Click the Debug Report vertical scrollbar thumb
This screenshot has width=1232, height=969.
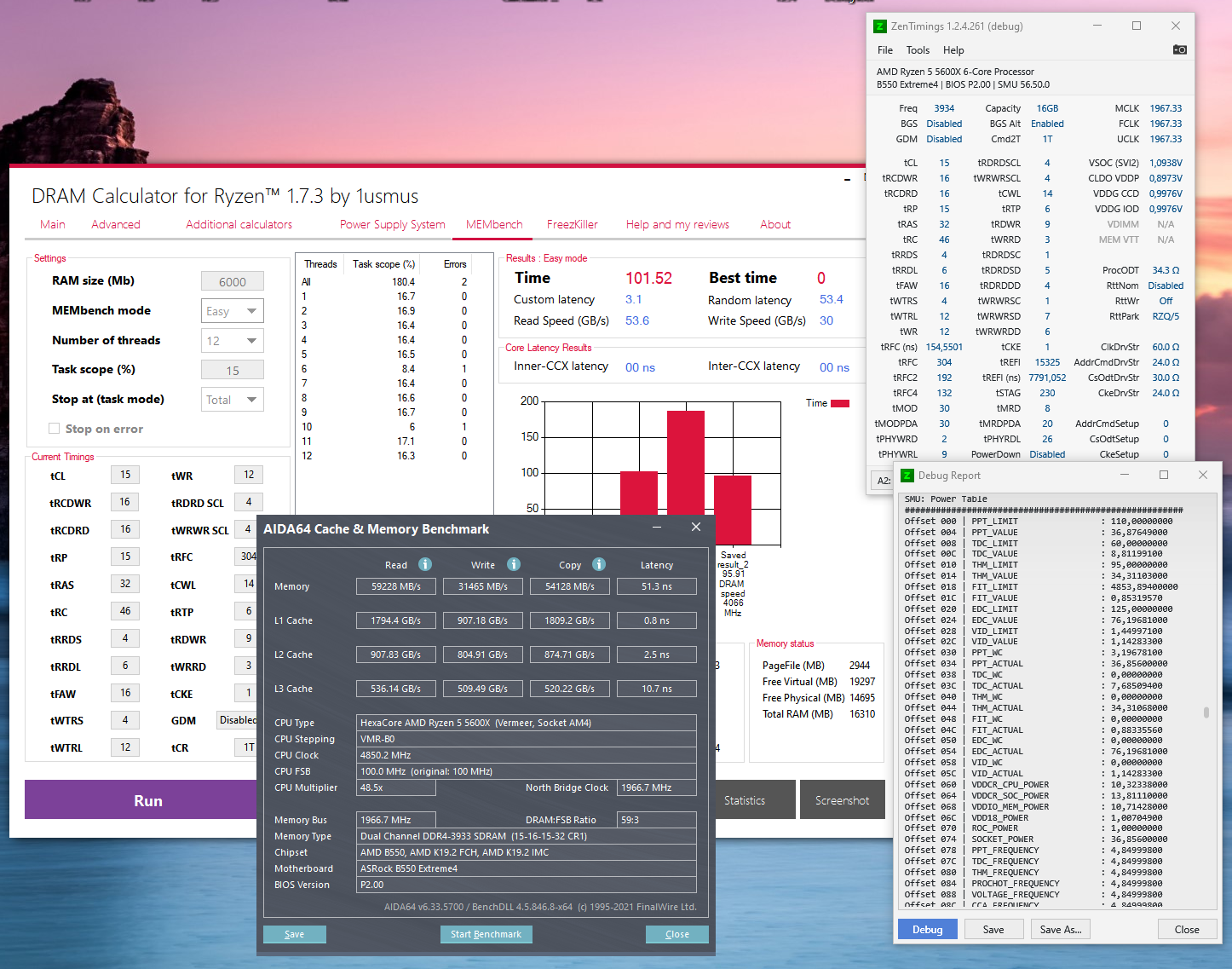pos(1206,712)
